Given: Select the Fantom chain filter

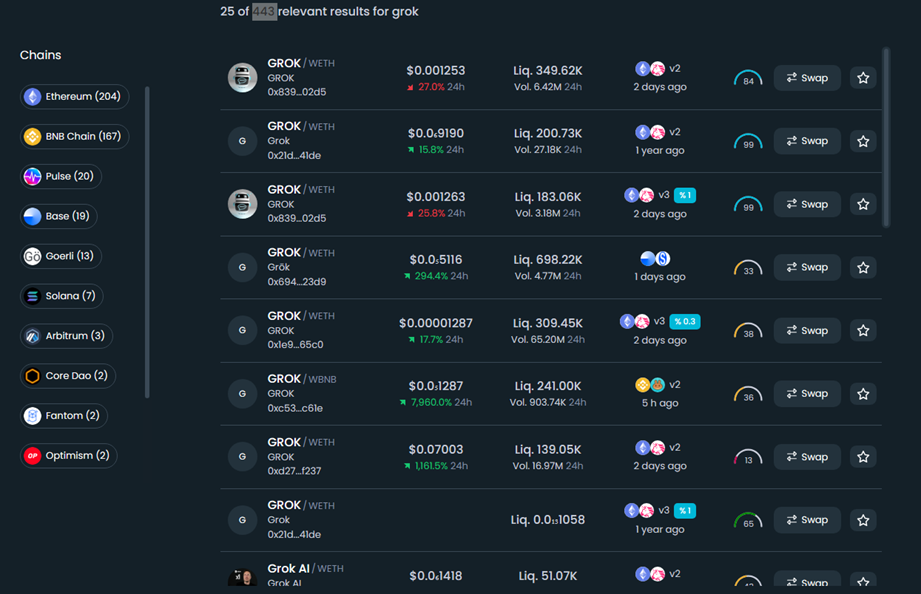Looking at the screenshot, I should pos(64,416).
